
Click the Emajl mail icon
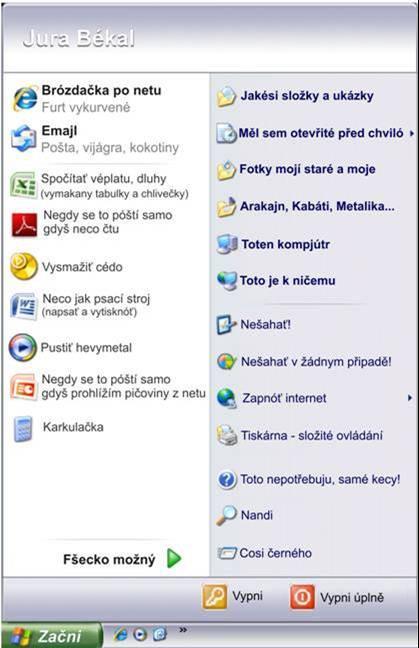pyautogui.click(x=24, y=138)
